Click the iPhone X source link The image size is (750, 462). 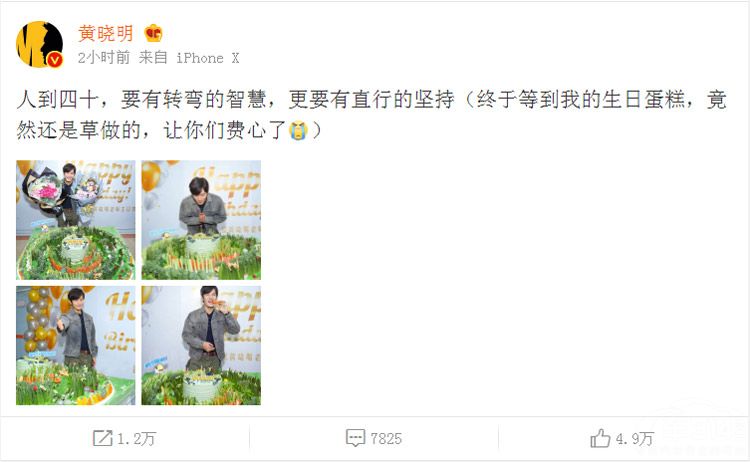point(208,58)
